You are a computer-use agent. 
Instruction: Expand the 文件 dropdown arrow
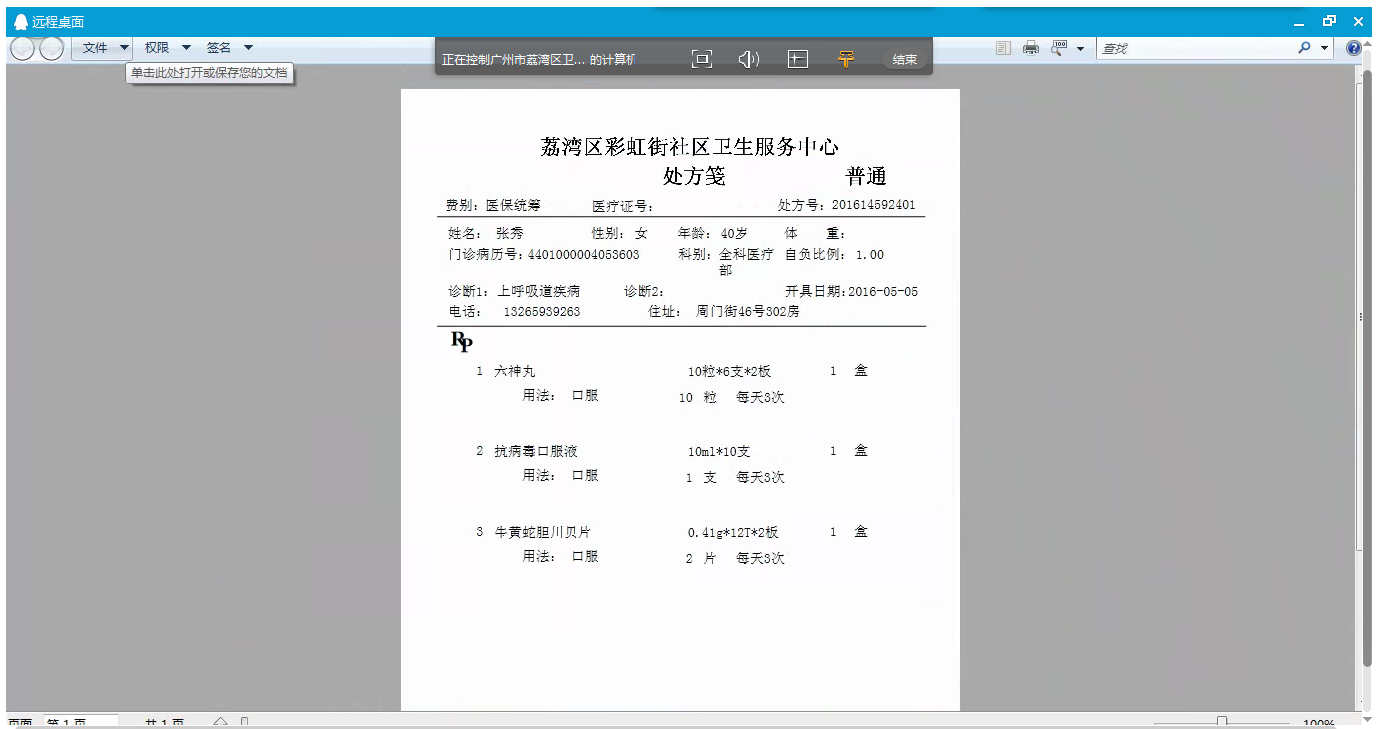point(124,48)
